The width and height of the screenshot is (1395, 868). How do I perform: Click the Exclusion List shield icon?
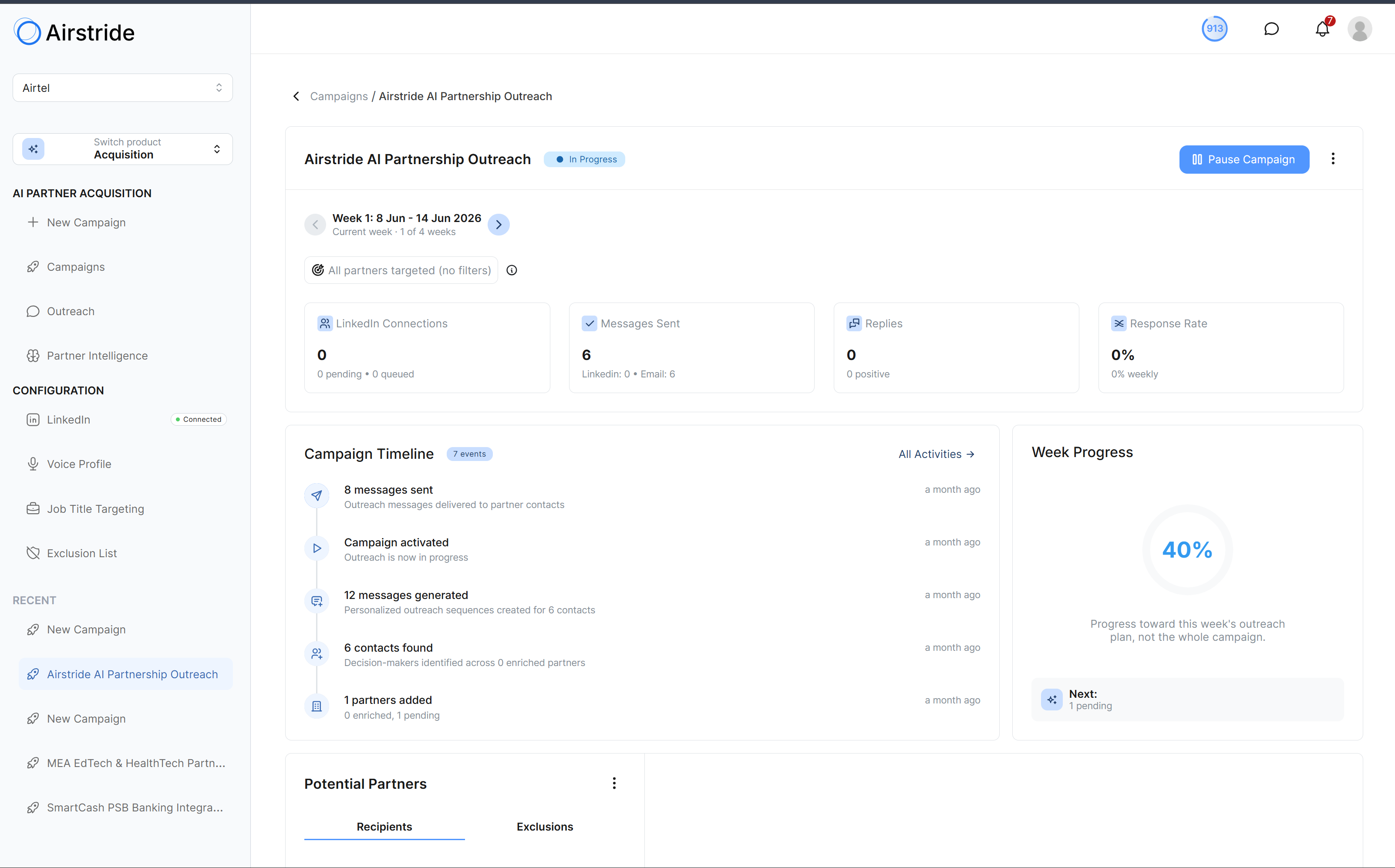(x=33, y=553)
